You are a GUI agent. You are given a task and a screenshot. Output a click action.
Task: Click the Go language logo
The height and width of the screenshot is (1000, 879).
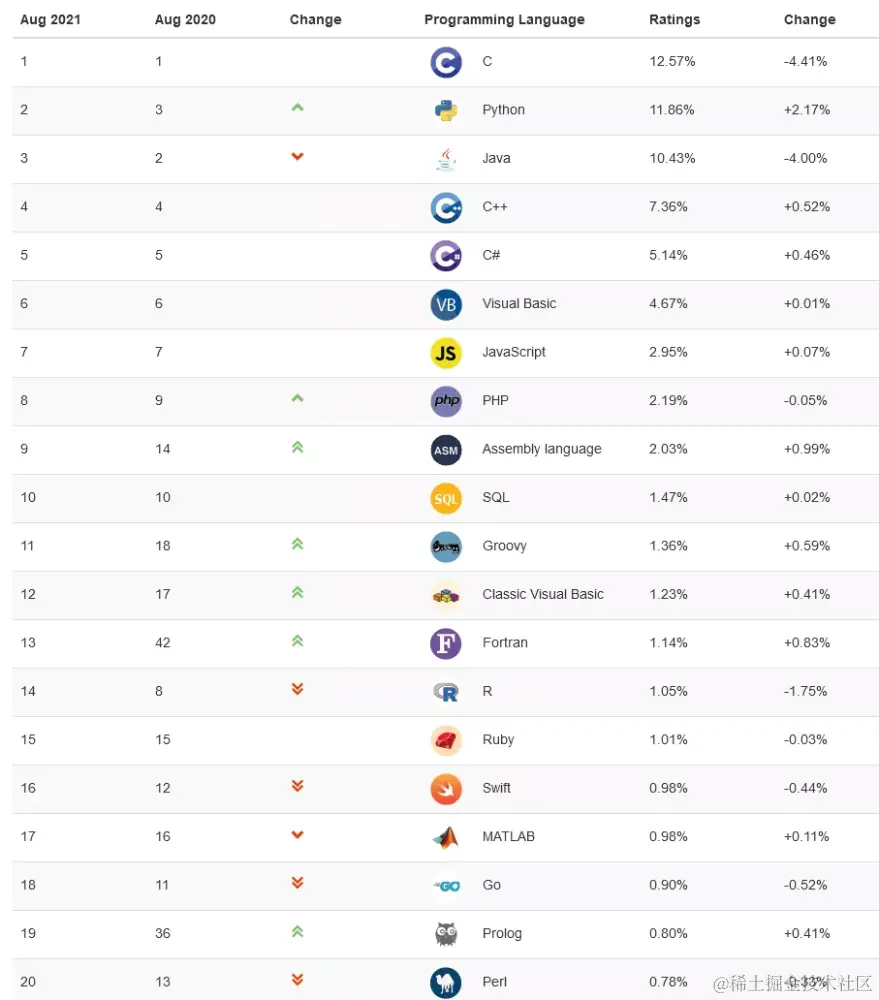tap(446, 886)
